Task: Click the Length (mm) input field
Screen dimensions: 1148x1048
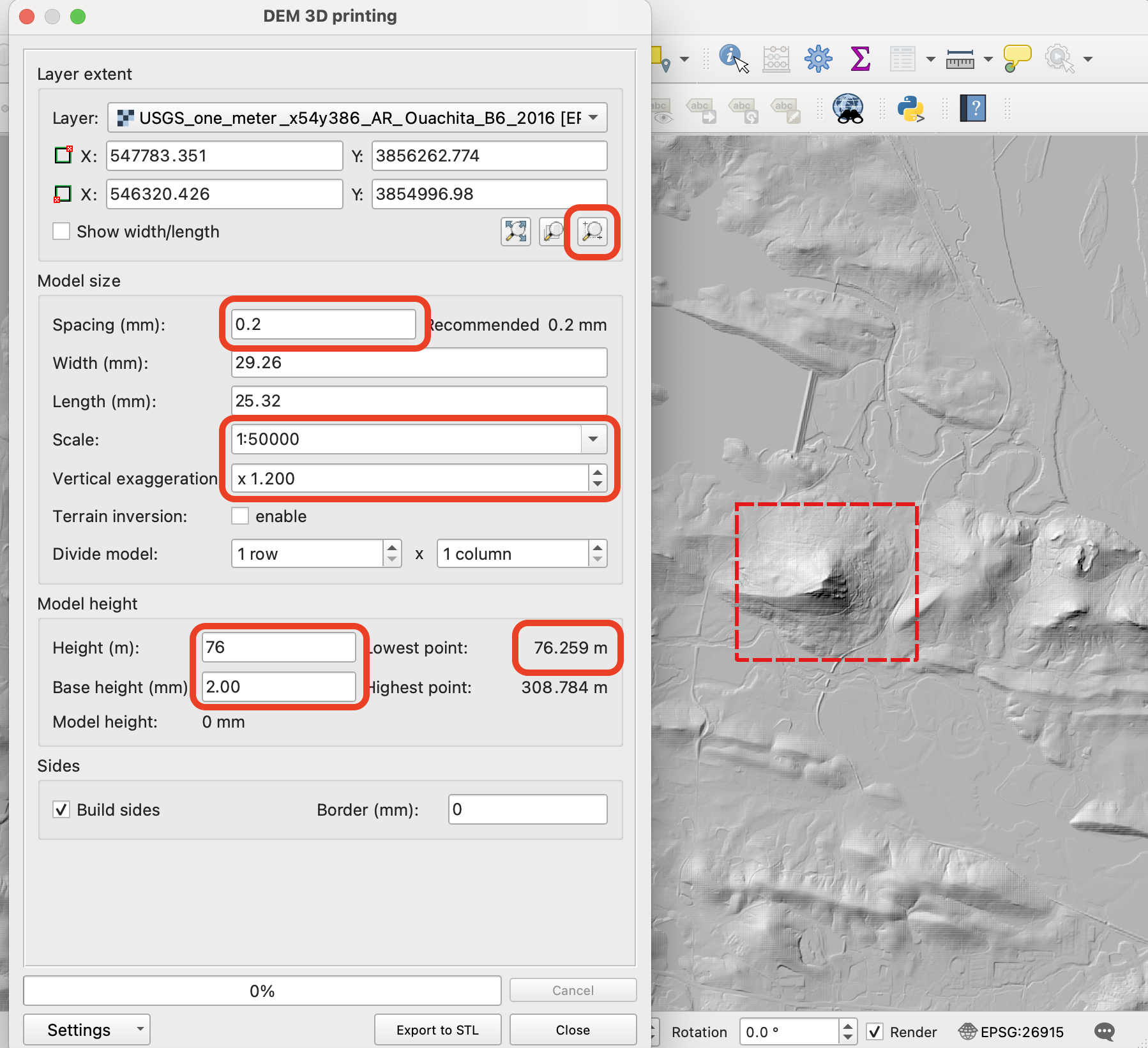Action: [419, 401]
